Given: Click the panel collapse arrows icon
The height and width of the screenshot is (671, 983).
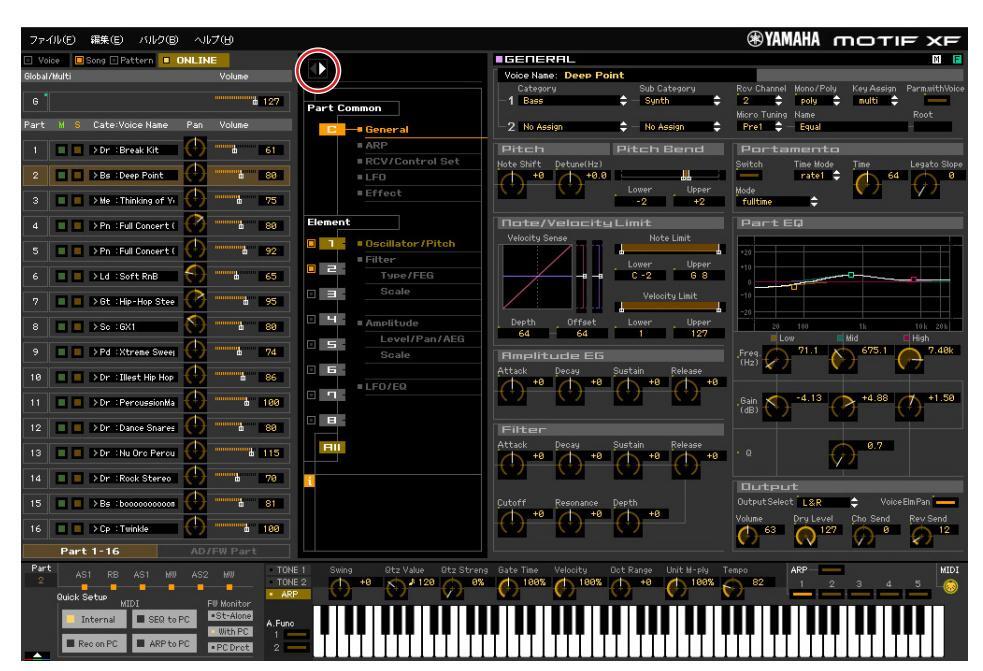Looking at the screenshot, I should pyautogui.click(x=320, y=71).
